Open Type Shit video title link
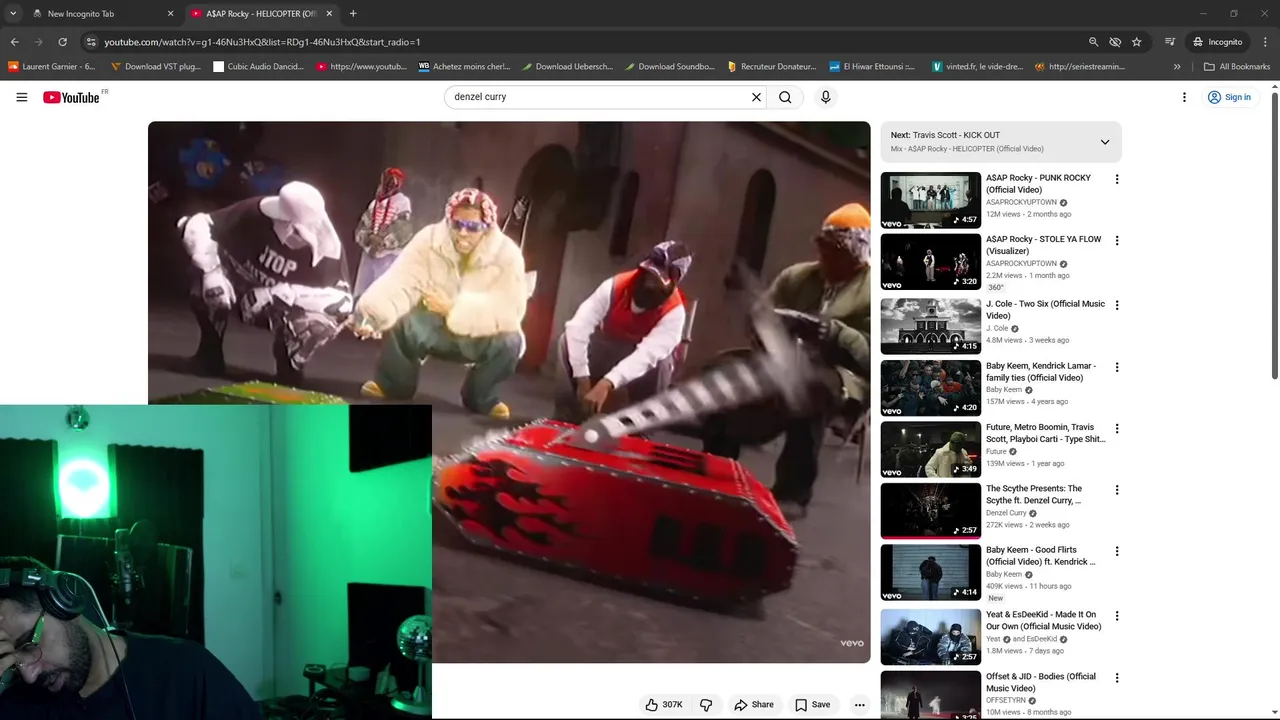 coord(1045,433)
